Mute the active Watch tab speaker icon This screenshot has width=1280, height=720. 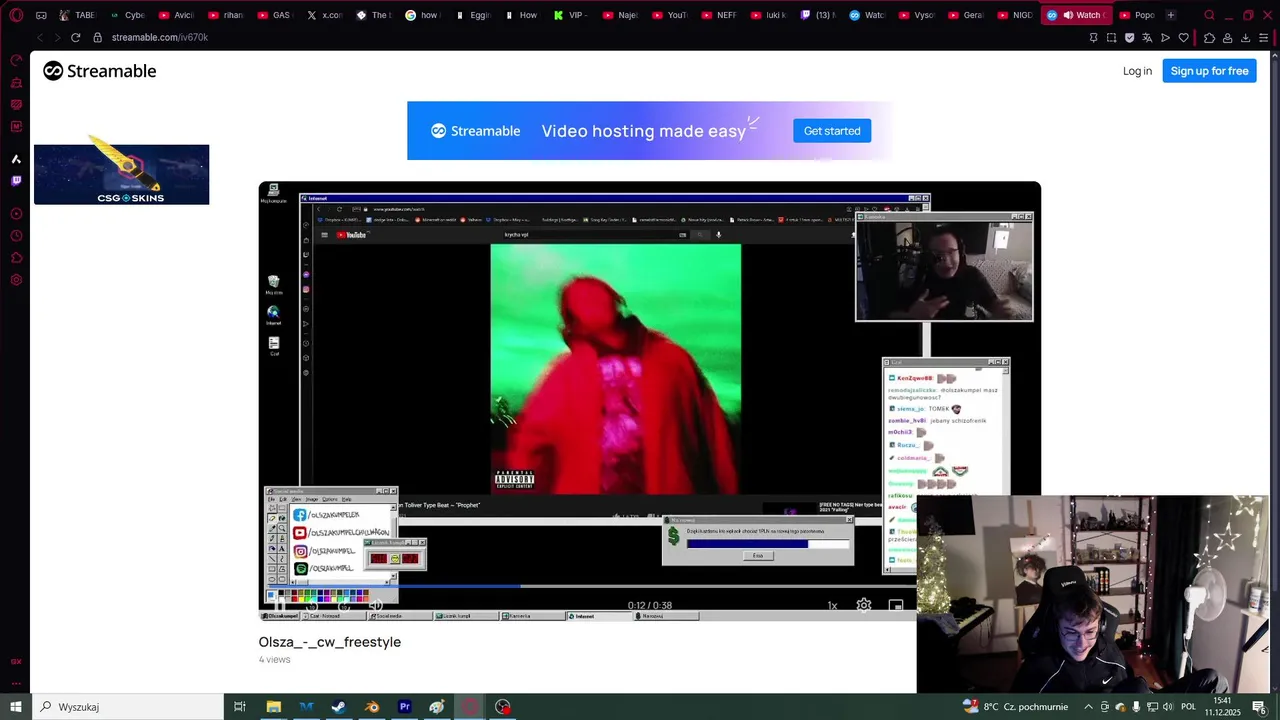click(x=1068, y=15)
